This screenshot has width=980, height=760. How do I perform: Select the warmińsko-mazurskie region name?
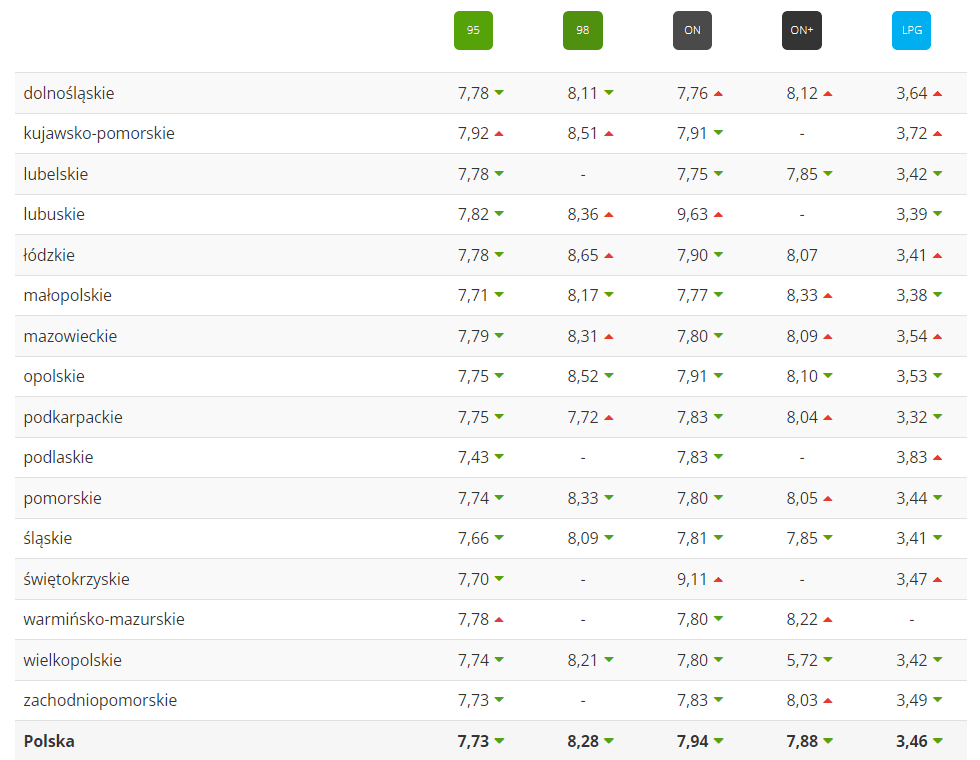click(x=104, y=619)
